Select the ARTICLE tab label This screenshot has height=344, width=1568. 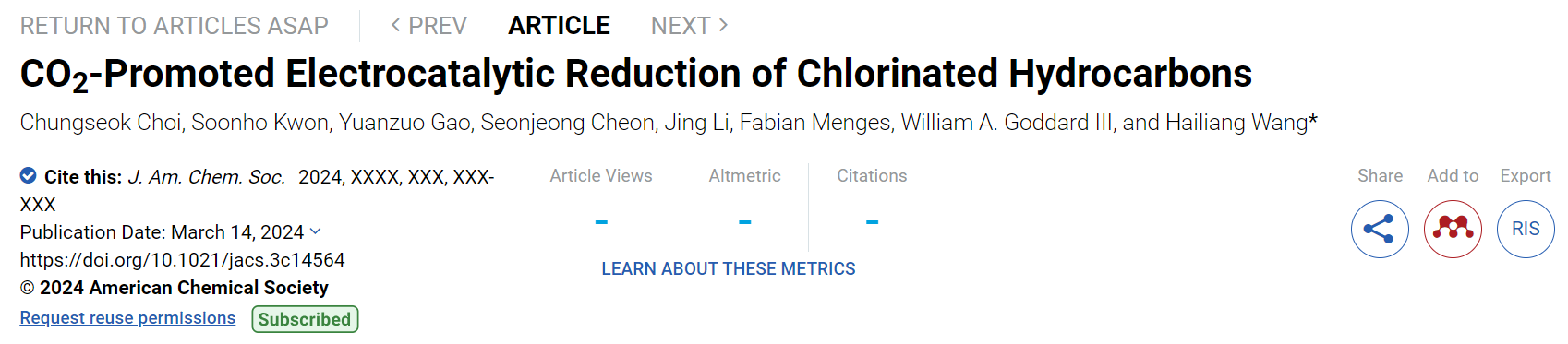(559, 26)
